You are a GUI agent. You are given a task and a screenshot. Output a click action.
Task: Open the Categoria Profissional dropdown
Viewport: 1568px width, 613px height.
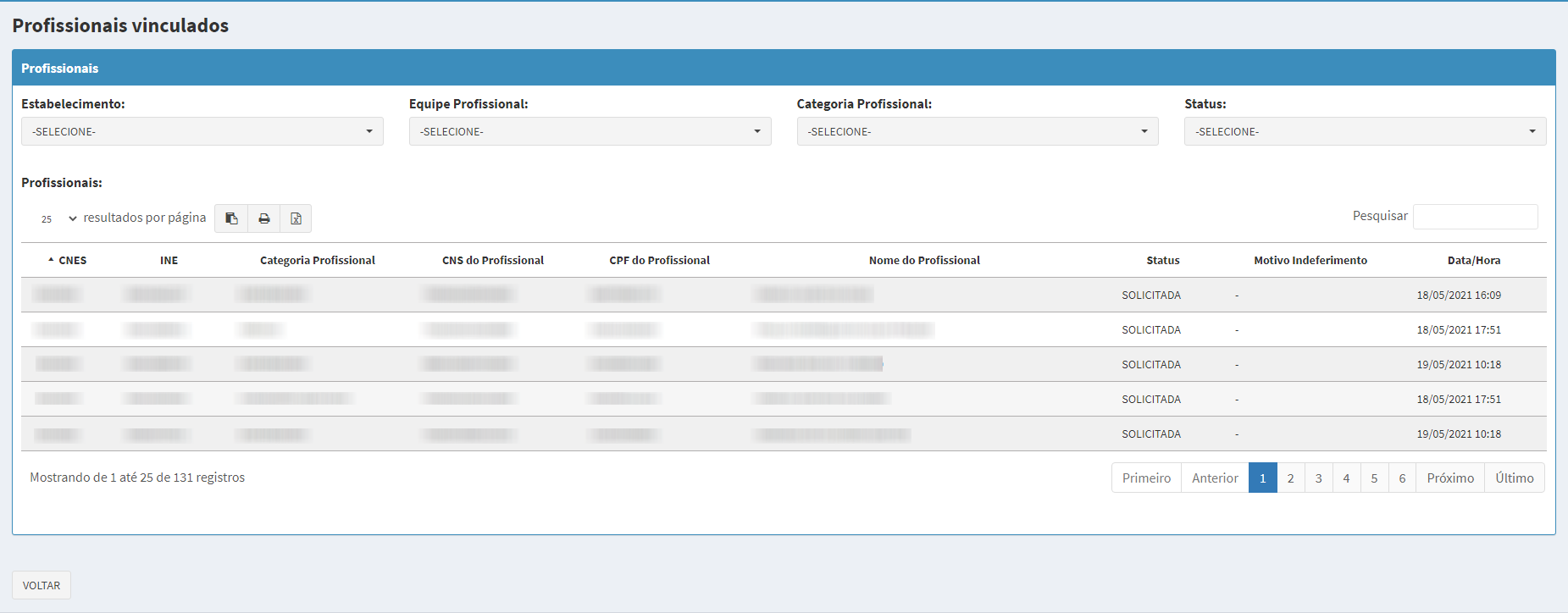coord(977,131)
